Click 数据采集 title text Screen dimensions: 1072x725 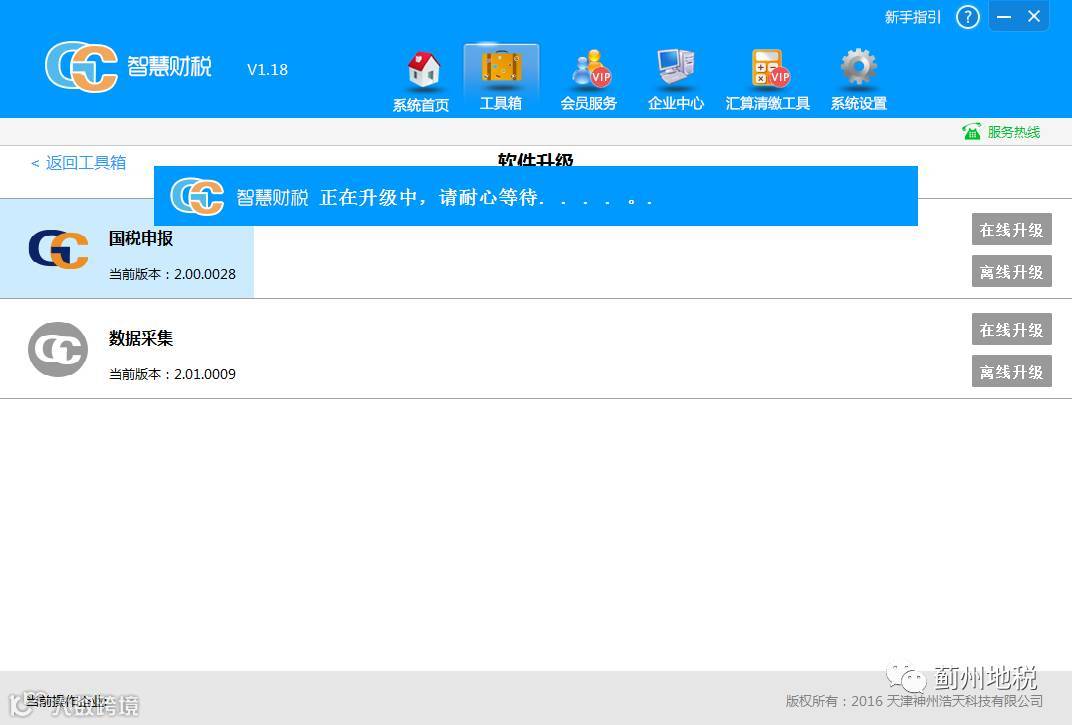(141, 339)
